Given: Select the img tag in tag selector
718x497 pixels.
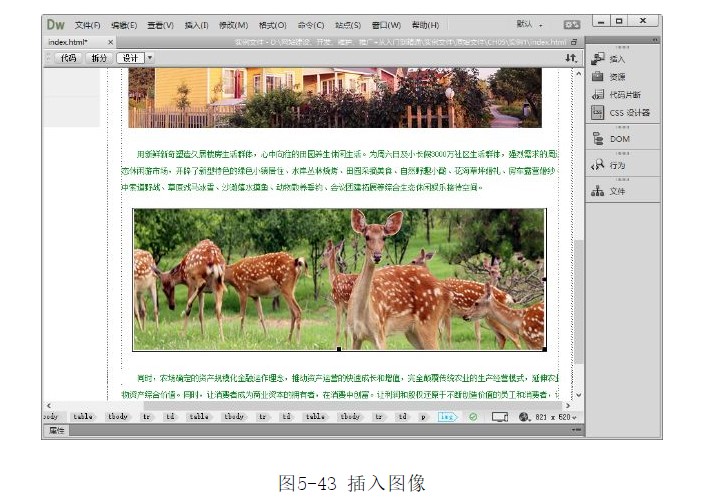Looking at the screenshot, I should tap(447, 416).
